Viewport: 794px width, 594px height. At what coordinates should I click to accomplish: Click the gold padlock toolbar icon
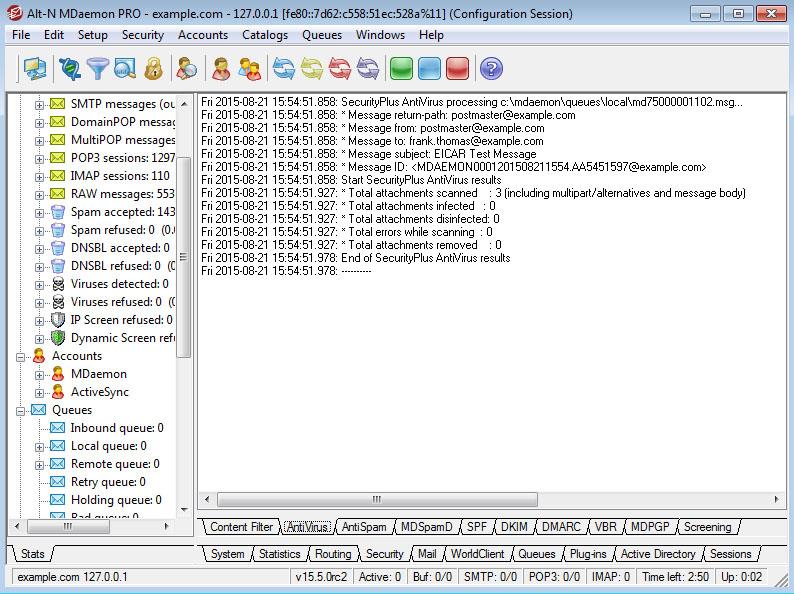point(153,69)
